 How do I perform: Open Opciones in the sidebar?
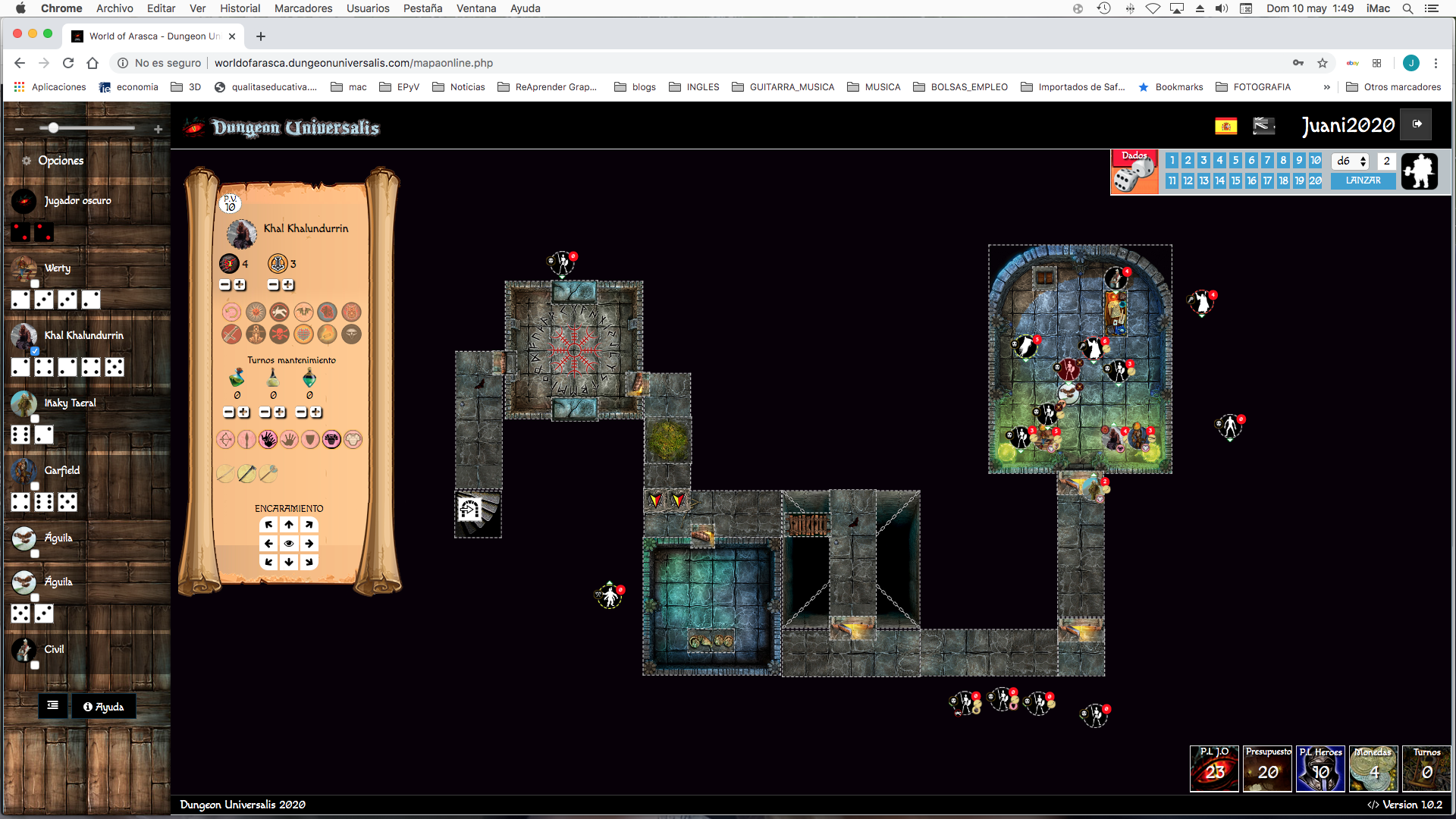tap(61, 161)
